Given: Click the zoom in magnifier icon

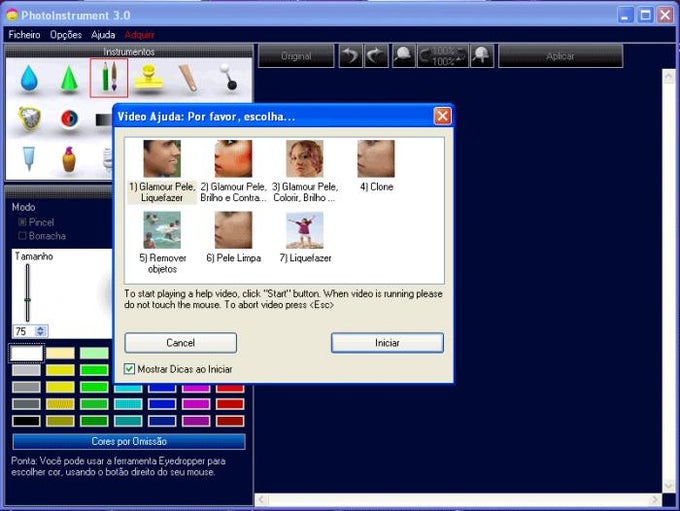Looking at the screenshot, I should [482, 56].
